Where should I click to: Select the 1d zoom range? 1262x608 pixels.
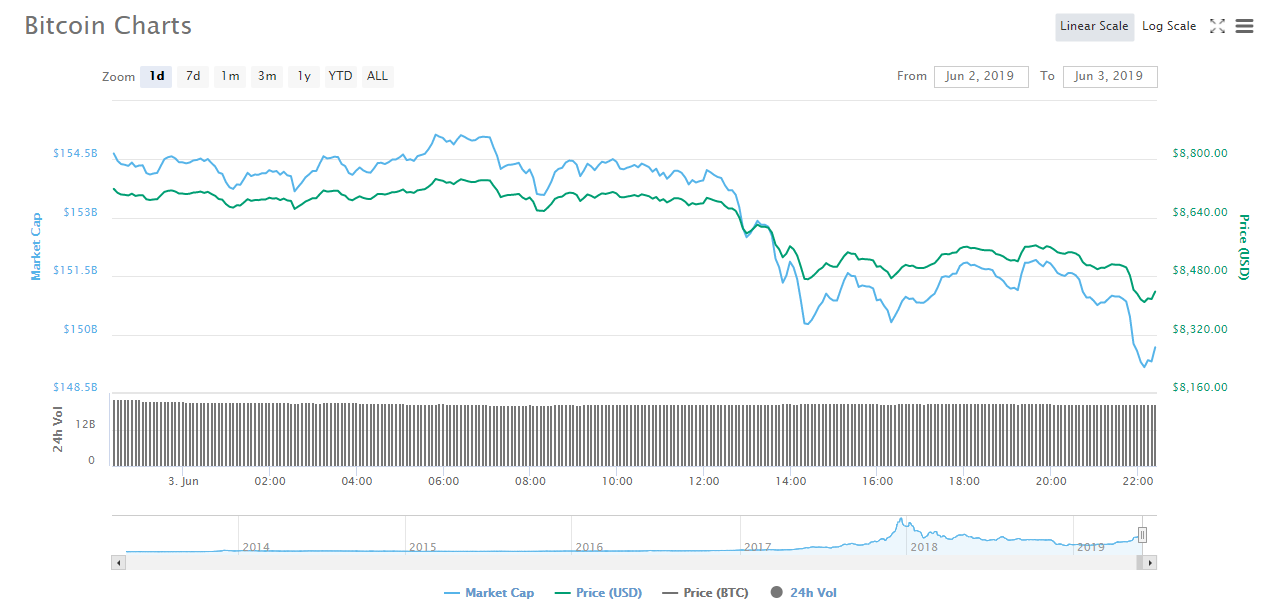click(x=157, y=76)
